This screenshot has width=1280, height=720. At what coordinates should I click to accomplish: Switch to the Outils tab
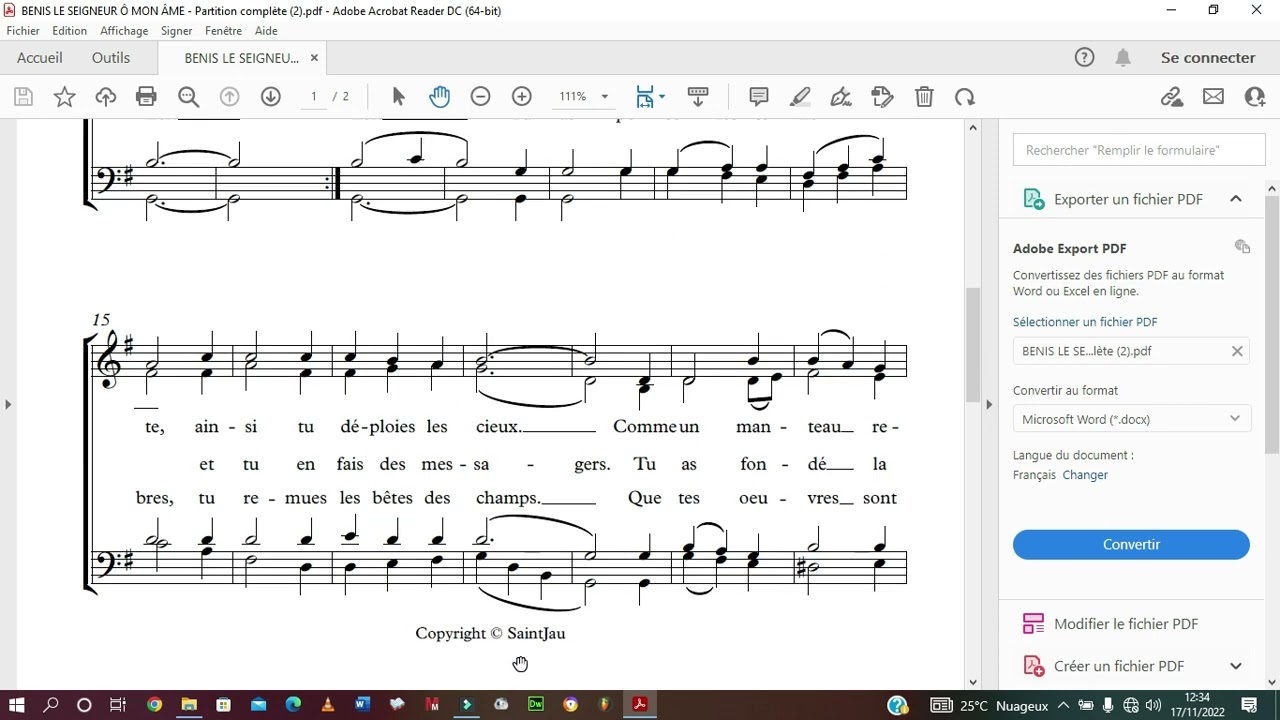[x=111, y=58]
